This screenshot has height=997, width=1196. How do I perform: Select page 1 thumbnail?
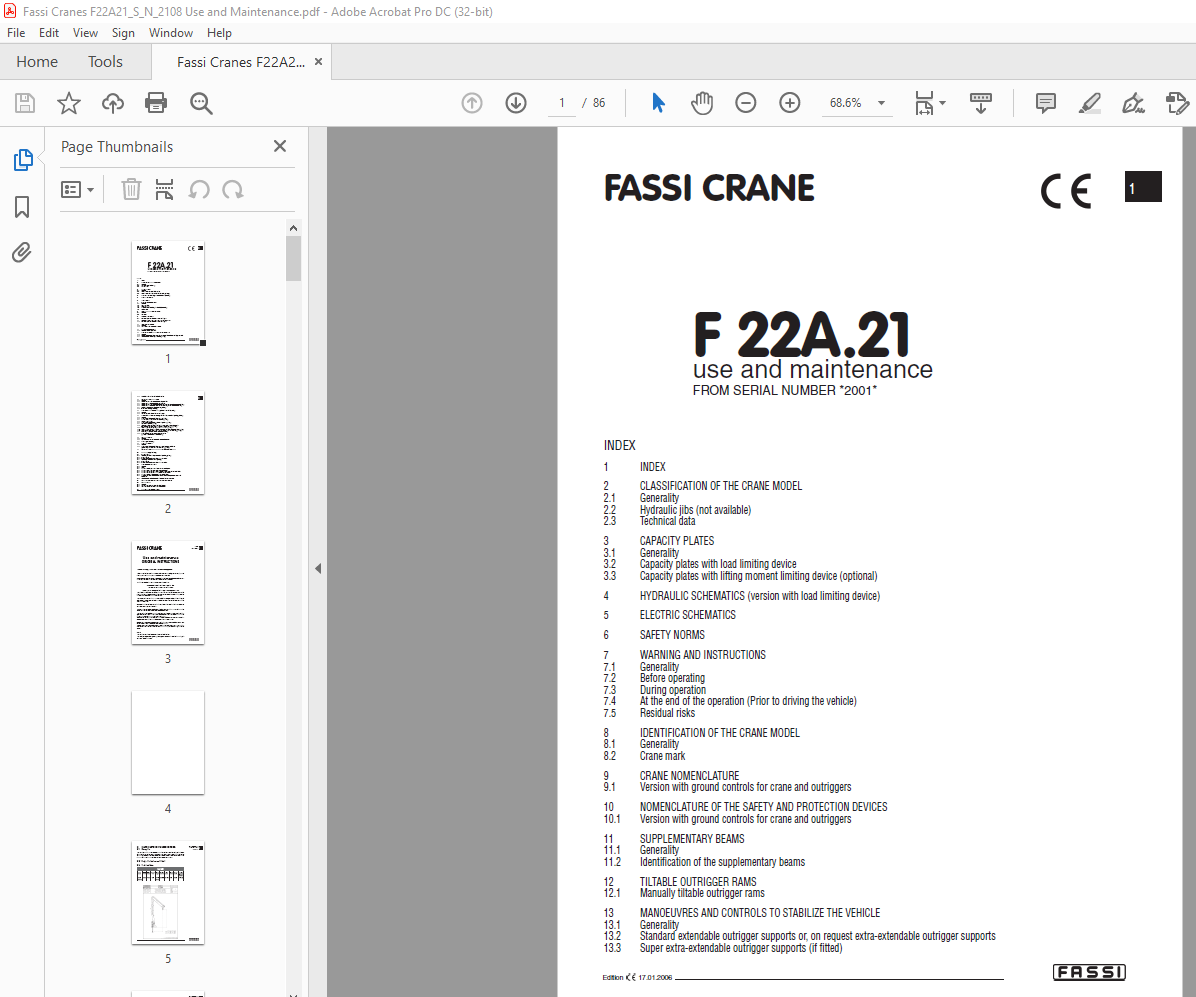(168, 294)
